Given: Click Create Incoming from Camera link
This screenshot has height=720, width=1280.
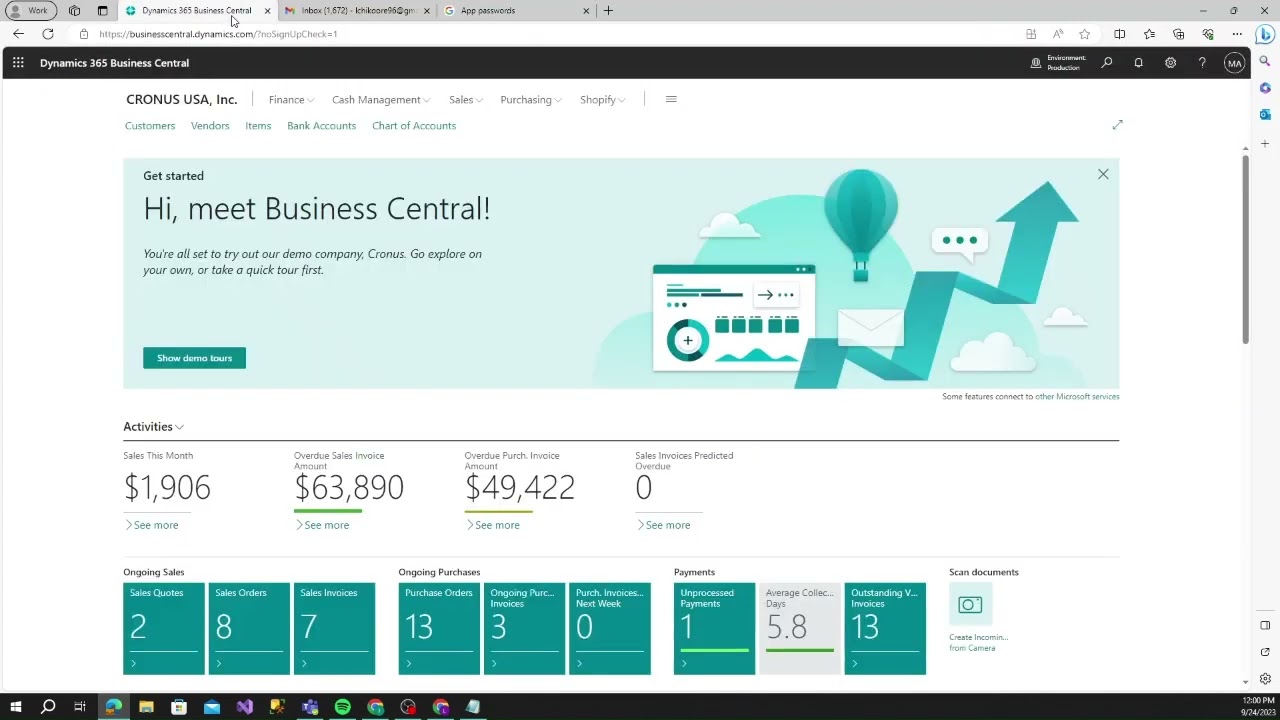Looking at the screenshot, I should [978, 642].
